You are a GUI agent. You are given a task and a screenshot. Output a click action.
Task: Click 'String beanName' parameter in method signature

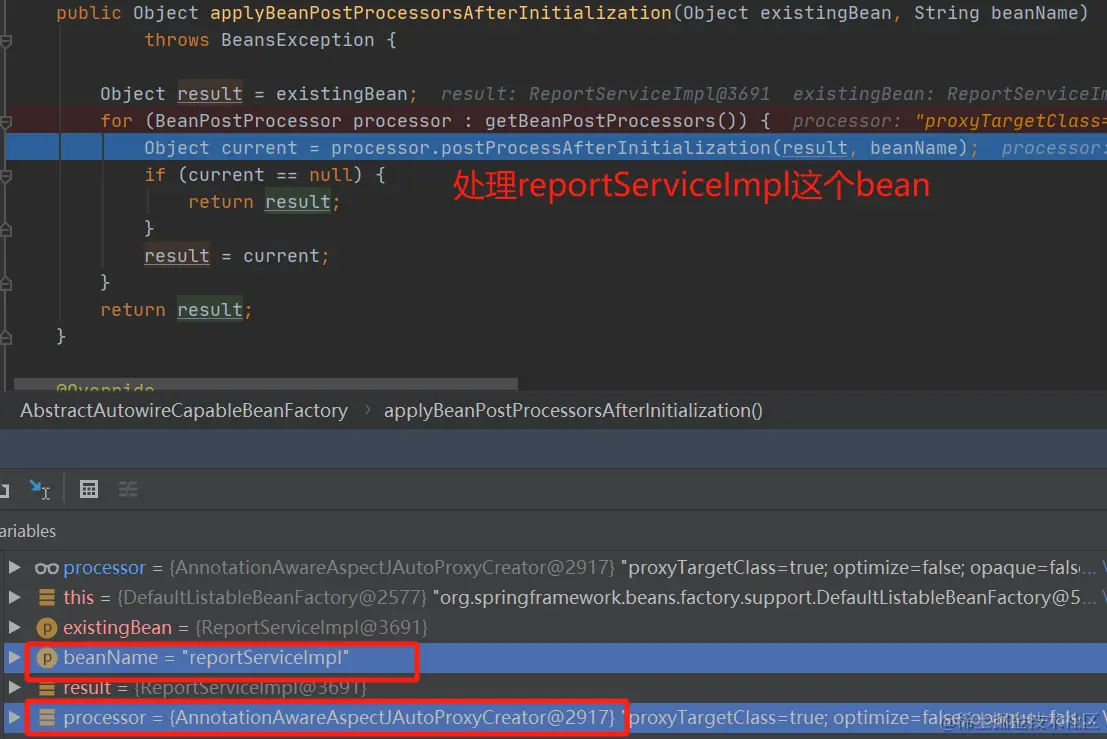(995, 13)
